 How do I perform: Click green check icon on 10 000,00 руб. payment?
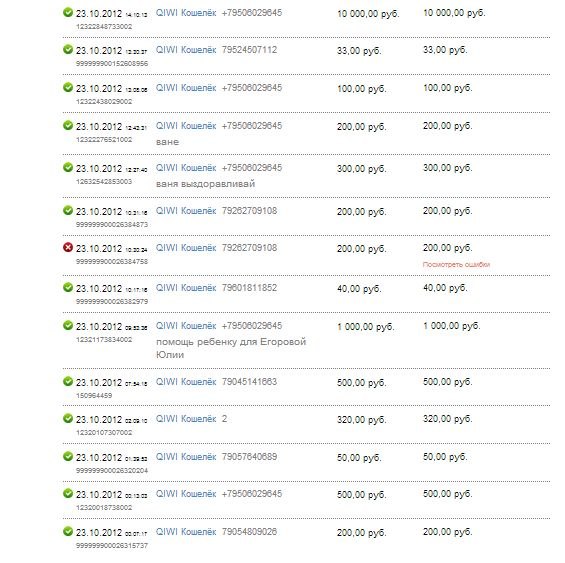[x=68, y=12]
